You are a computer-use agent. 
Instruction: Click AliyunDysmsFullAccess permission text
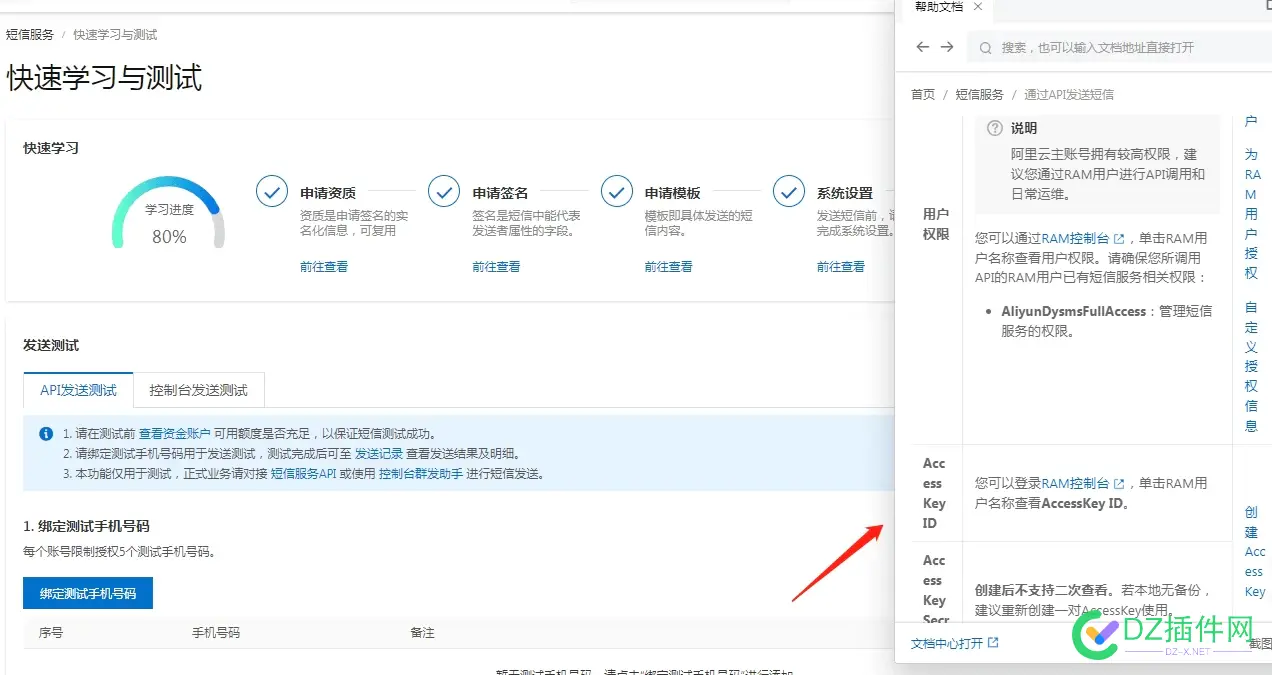[1074, 312]
